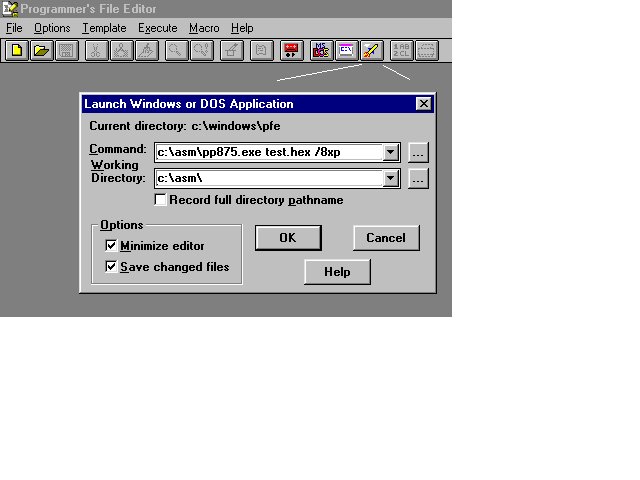The height and width of the screenshot is (480, 640).
Task: Open the Template menu
Action: 104,28
